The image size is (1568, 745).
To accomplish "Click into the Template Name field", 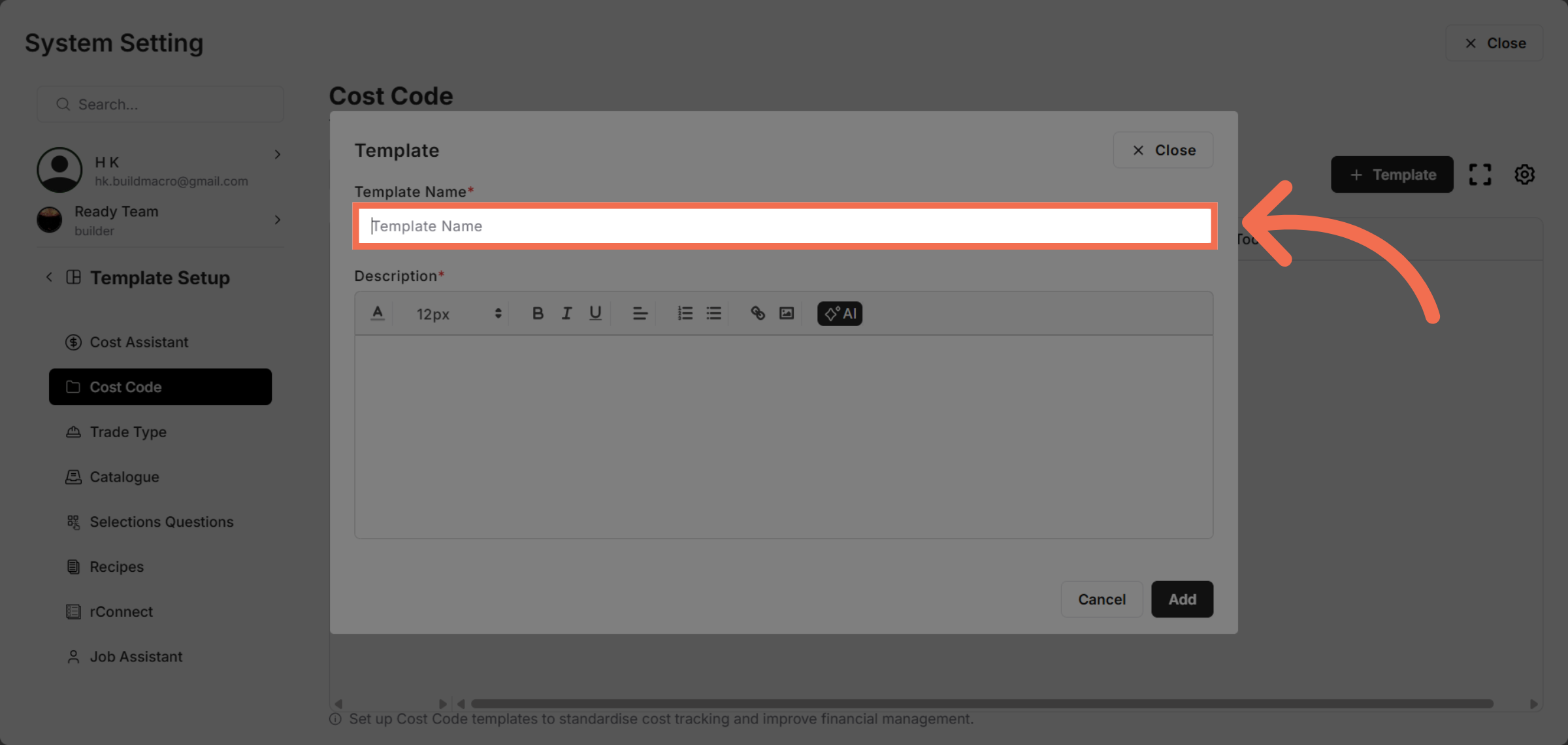I will (784, 226).
